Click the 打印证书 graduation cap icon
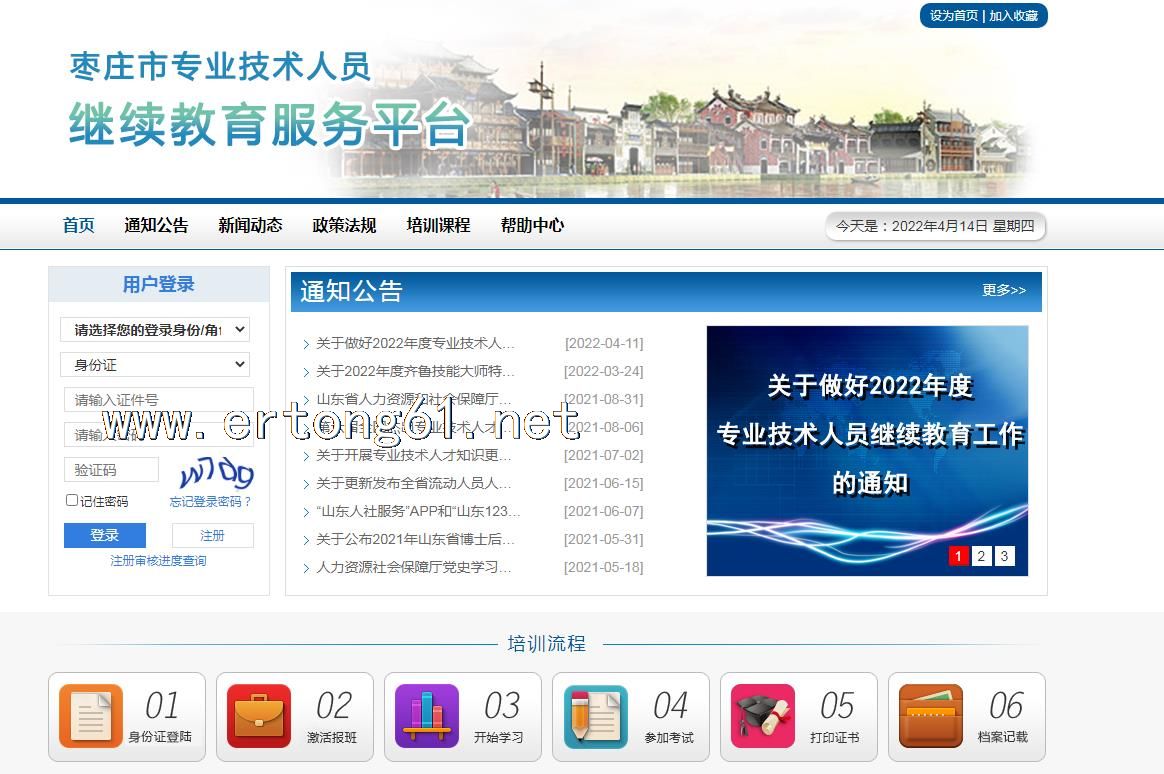This screenshot has width=1164, height=774. tap(763, 716)
